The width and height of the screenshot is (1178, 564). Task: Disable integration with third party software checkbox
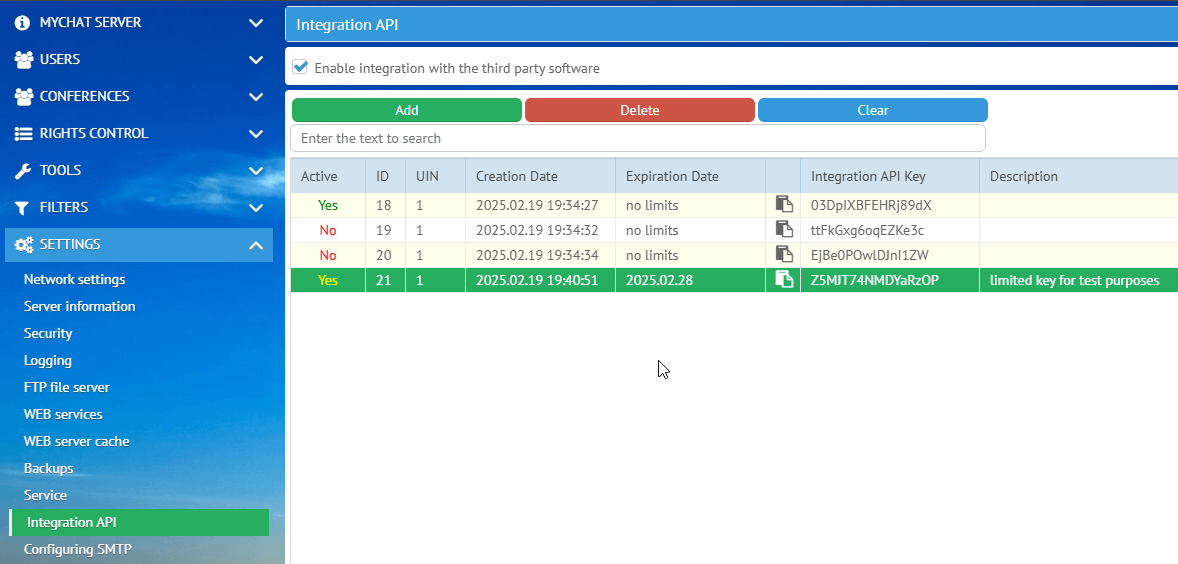coord(299,68)
